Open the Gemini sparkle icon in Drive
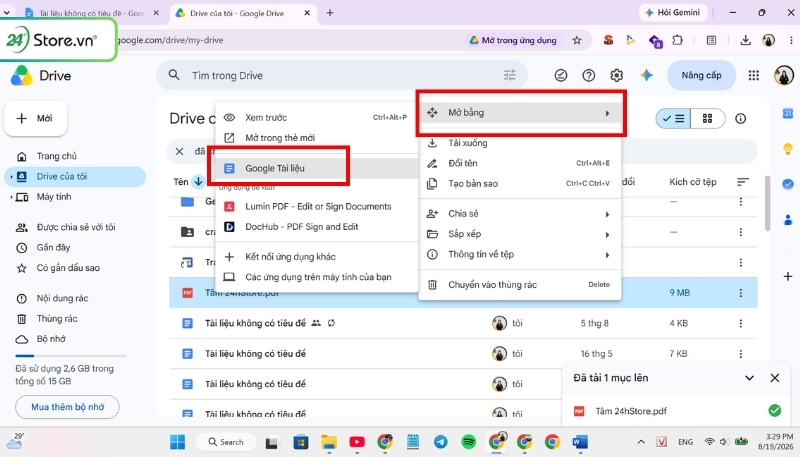The width and height of the screenshot is (800, 457). (646, 75)
